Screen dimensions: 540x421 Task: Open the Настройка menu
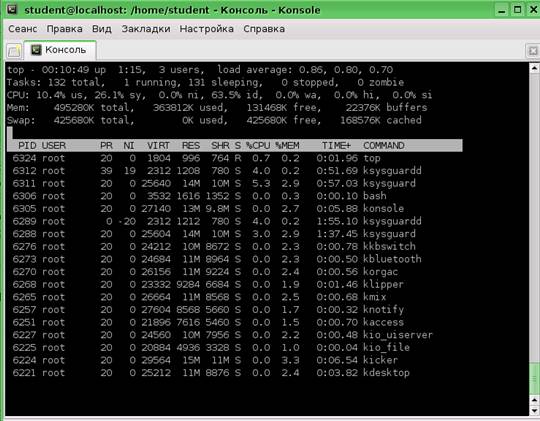click(x=207, y=29)
